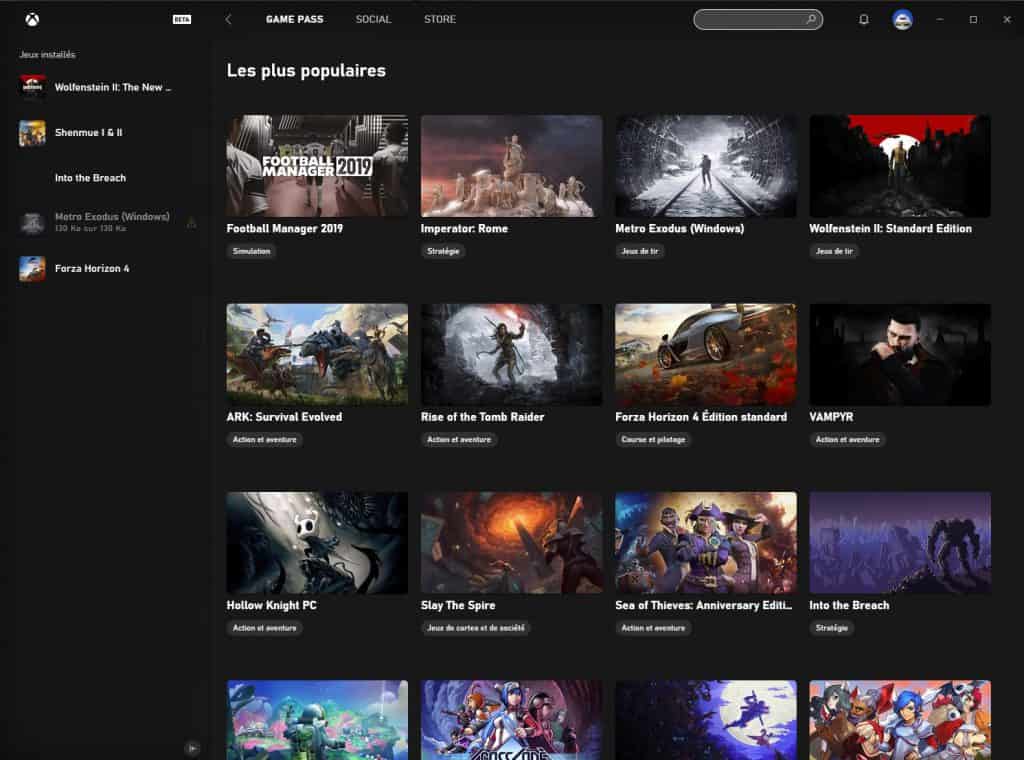The image size is (1024, 760).
Task: Click Metro Exodus download warning icon
Action: click(x=191, y=223)
